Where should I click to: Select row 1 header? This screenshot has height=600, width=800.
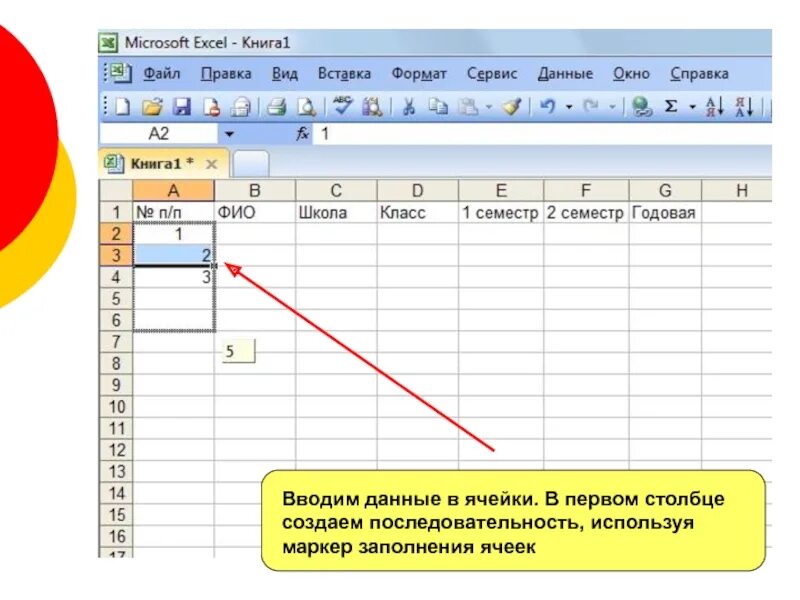pyautogui.click(x=116, y=212)
